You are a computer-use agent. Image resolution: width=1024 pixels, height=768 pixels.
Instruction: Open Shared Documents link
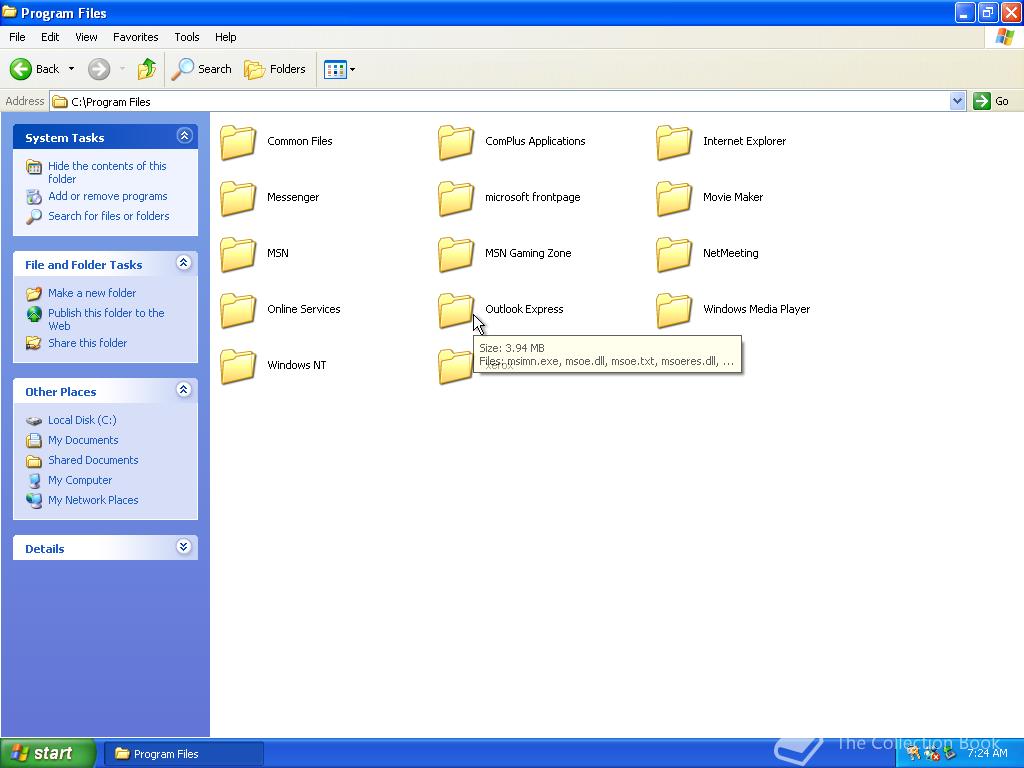[x=93, y=460]
